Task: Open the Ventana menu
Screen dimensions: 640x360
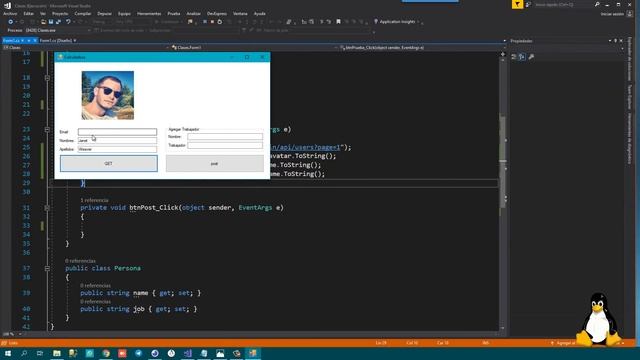Action: point(240,14)
